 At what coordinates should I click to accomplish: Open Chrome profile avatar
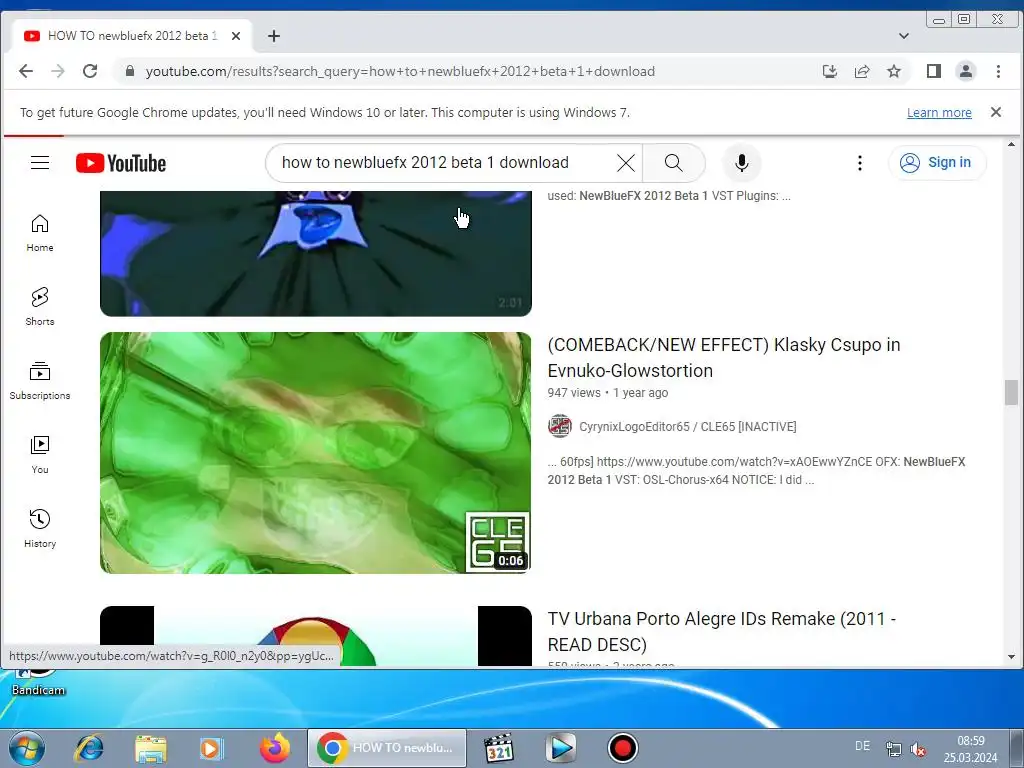point(966,71)
